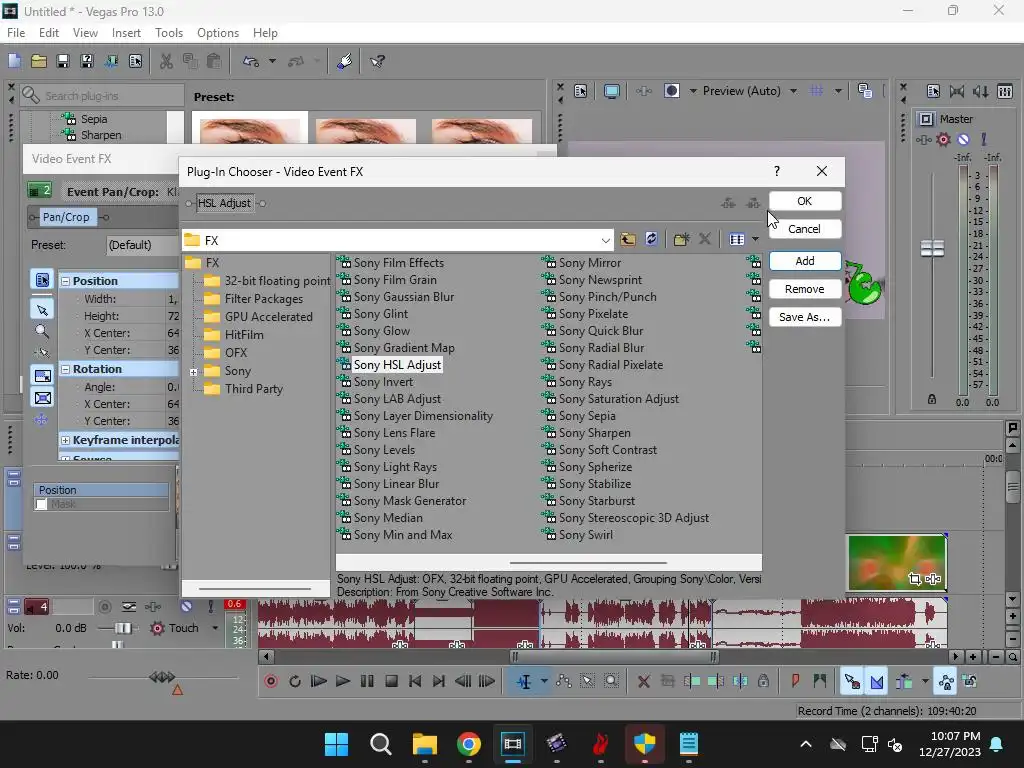Click the Downmix output icon in Master panel
This screenshot has width=1024, height=768.
coord(957,91)
